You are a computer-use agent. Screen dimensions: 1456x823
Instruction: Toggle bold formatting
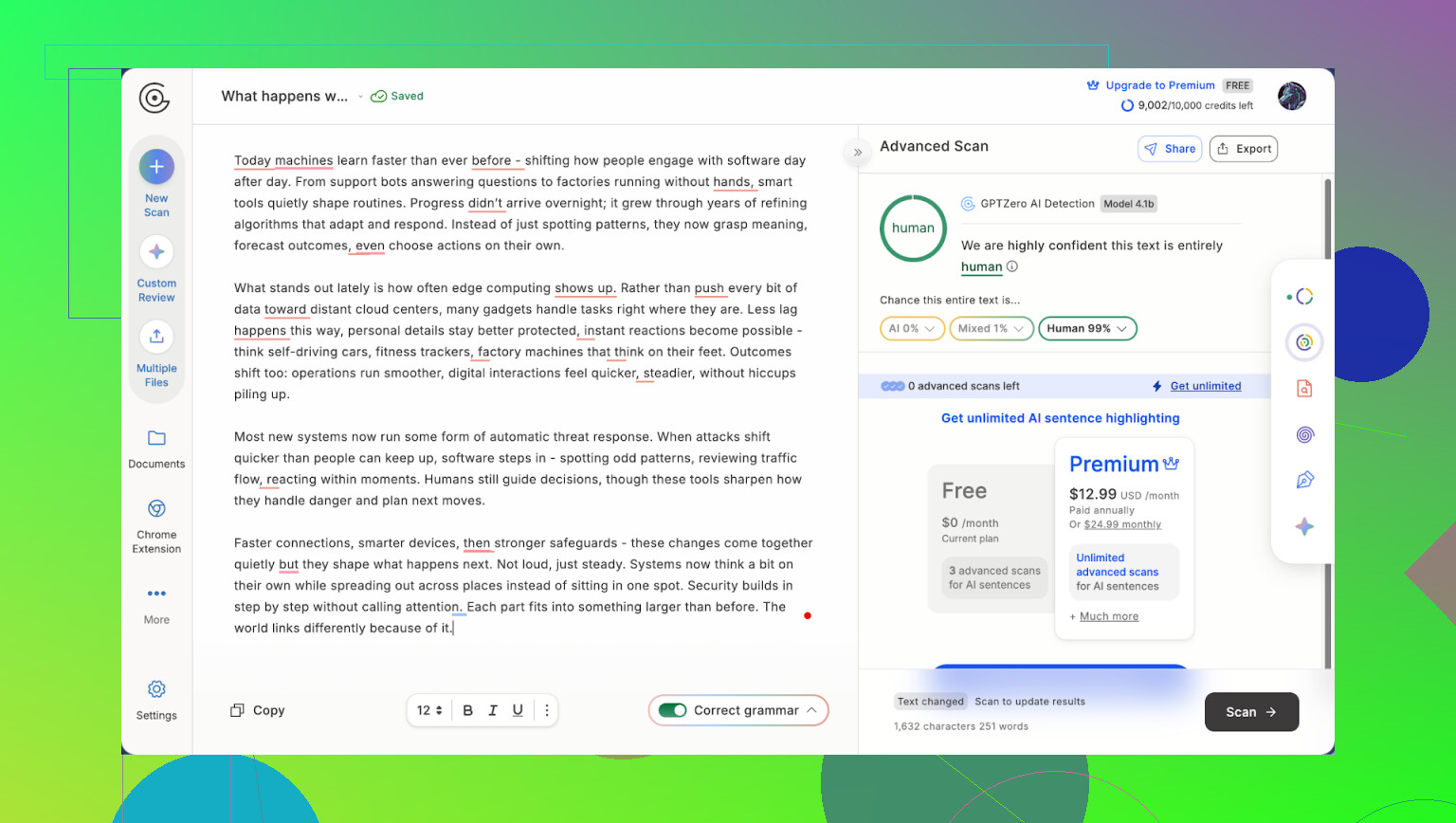click(467, 710)
